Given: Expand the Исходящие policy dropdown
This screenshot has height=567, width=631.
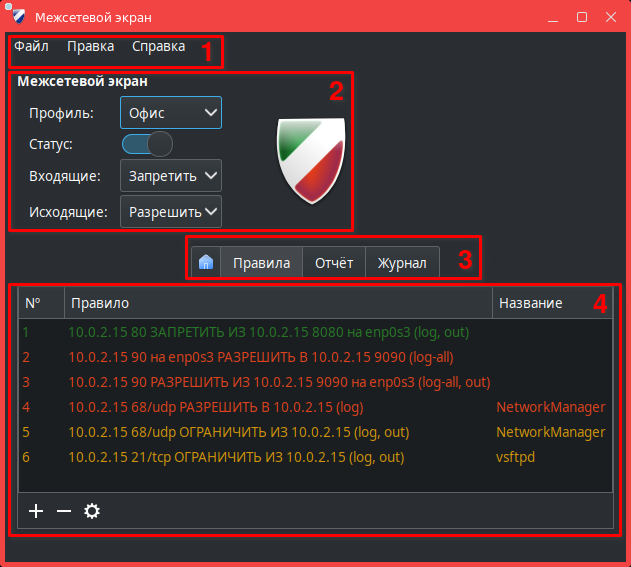Looking at the screenshot, I should click(x=171, y=212).
